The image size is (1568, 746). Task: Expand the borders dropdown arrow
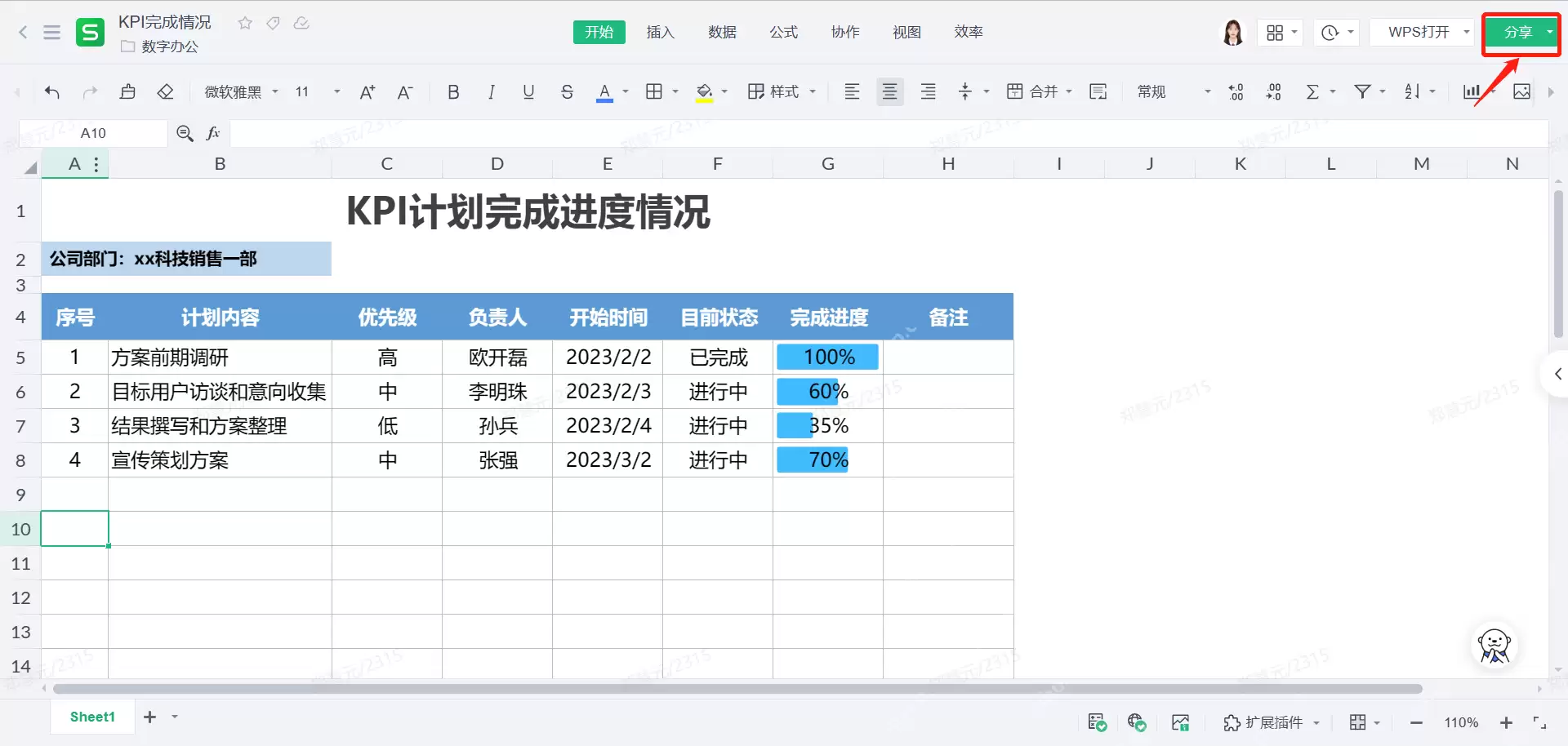coord(675,92)
